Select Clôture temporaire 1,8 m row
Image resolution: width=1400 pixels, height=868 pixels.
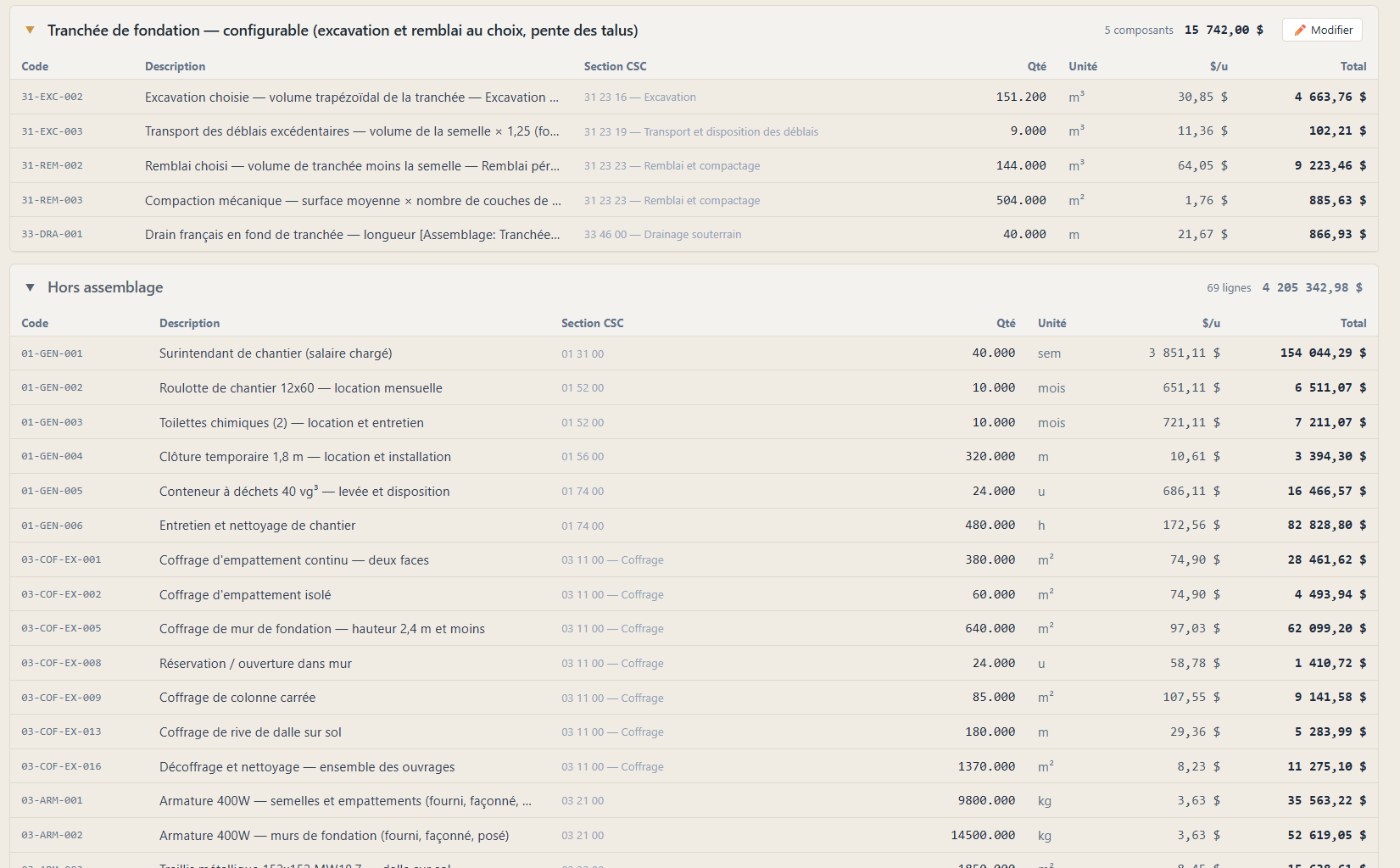694,456
